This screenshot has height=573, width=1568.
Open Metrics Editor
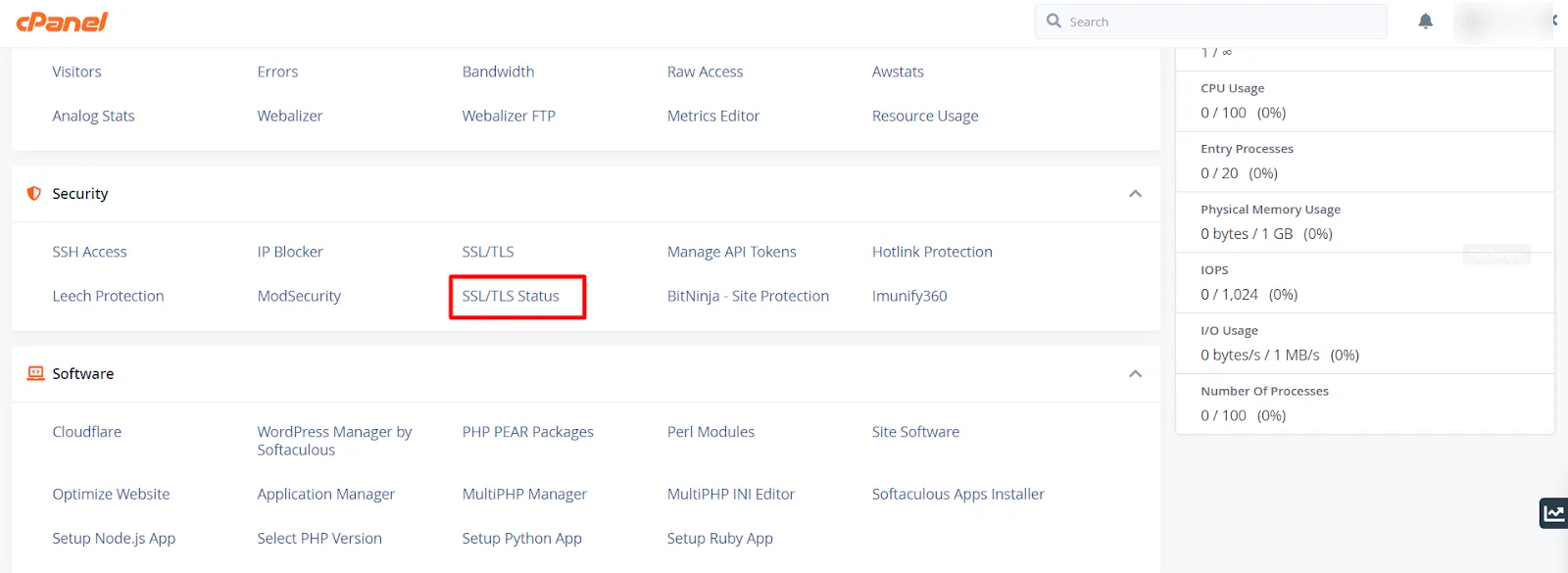(713, 116)
